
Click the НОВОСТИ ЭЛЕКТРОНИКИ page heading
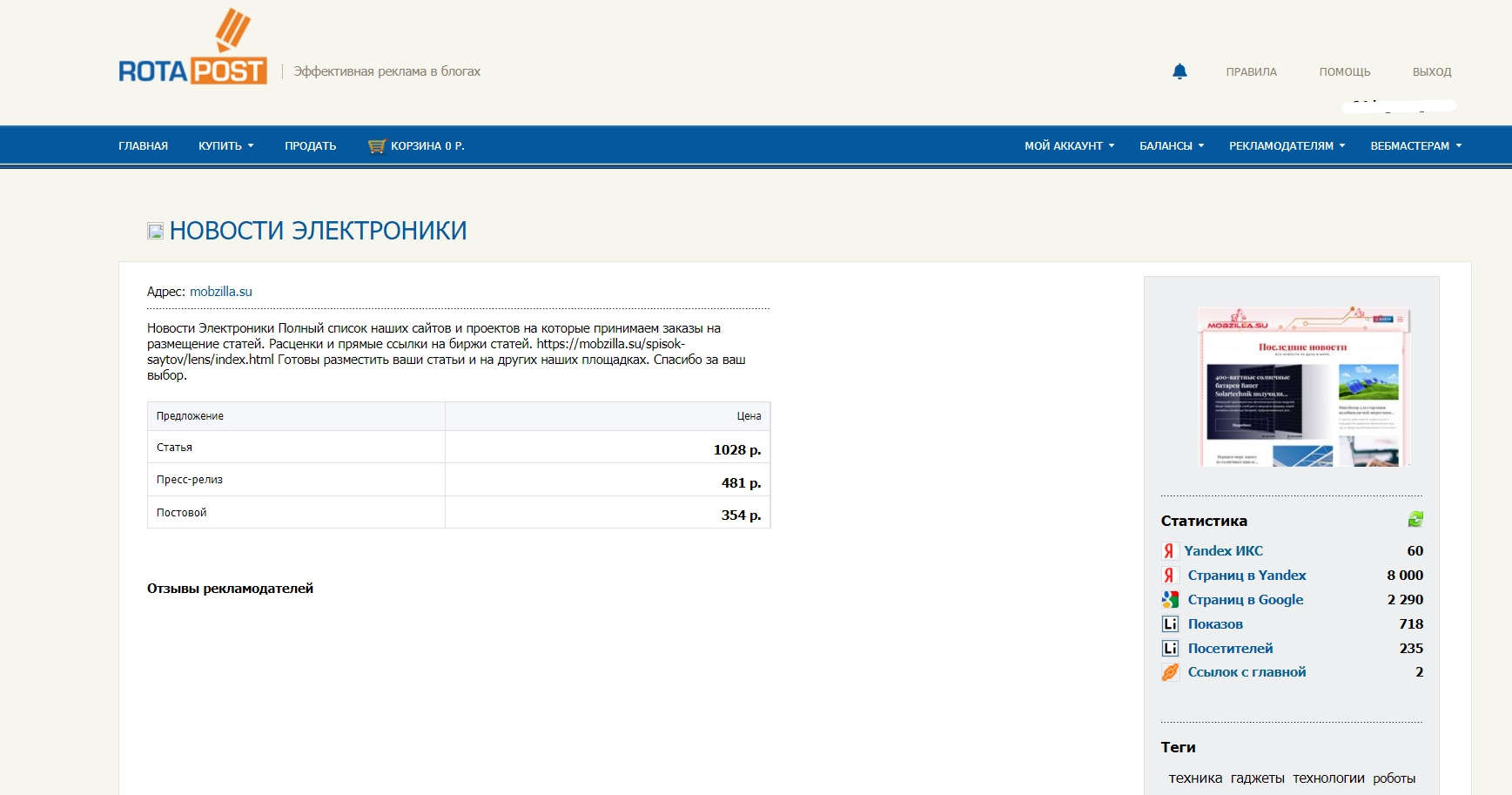[x=318, y=231]
